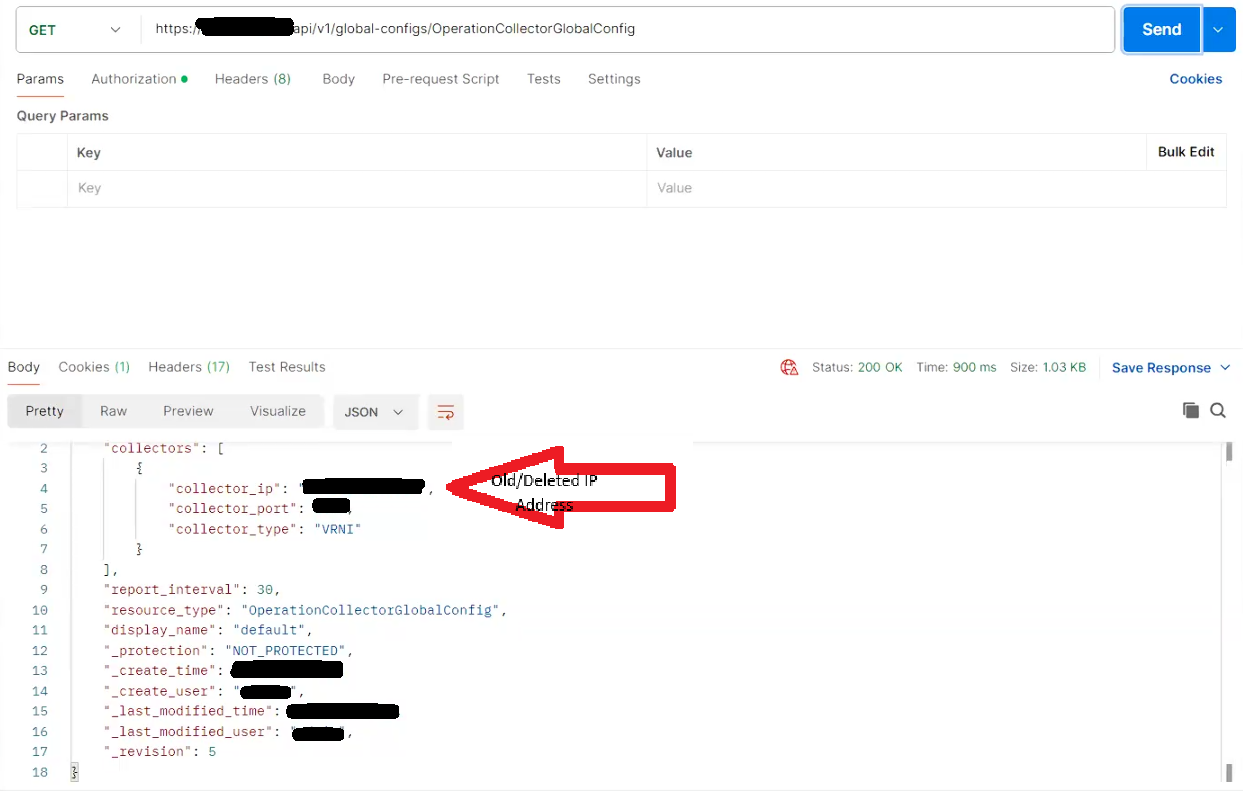Open the Tests tab

(544, 79)
